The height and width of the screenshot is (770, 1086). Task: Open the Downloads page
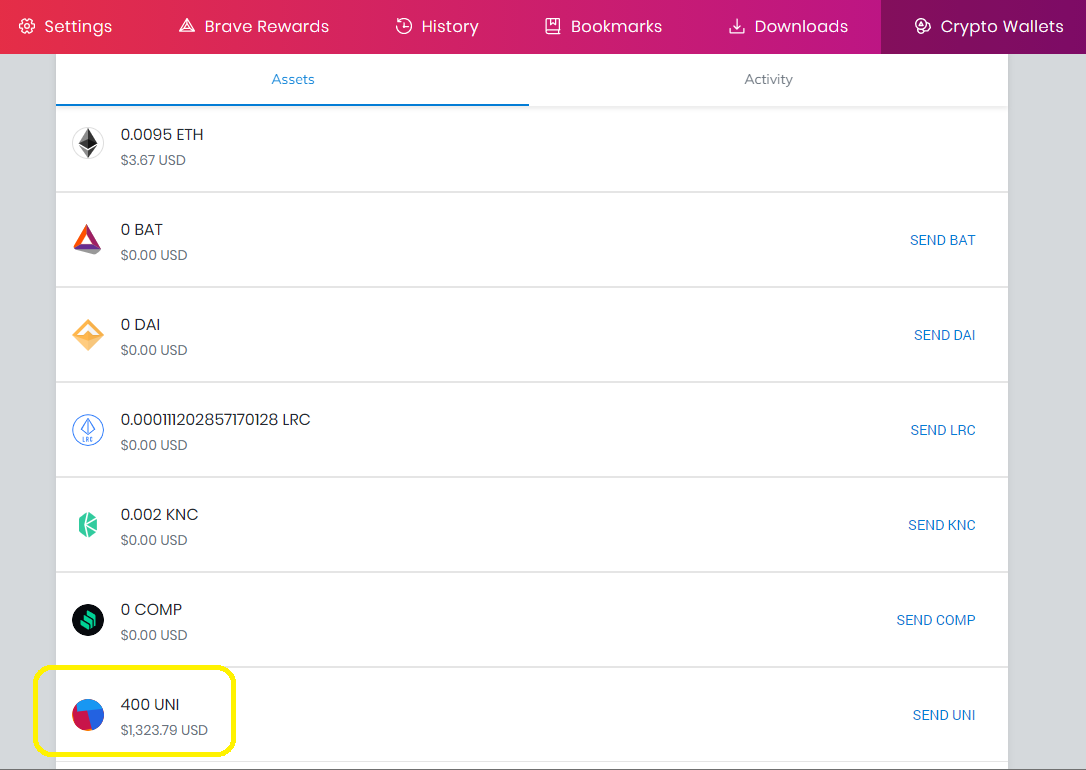tap(789, 26)
